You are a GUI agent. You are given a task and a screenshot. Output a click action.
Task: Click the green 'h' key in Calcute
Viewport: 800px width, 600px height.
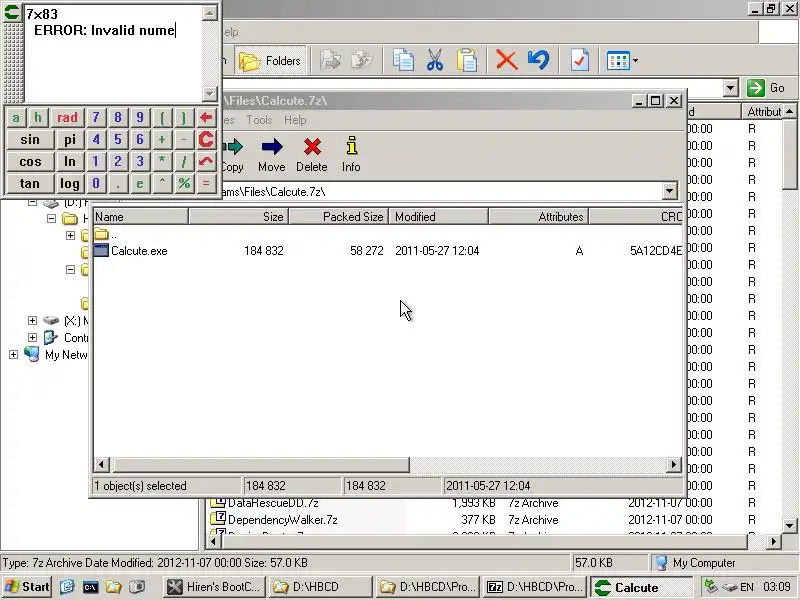click(x=38, y=118)
